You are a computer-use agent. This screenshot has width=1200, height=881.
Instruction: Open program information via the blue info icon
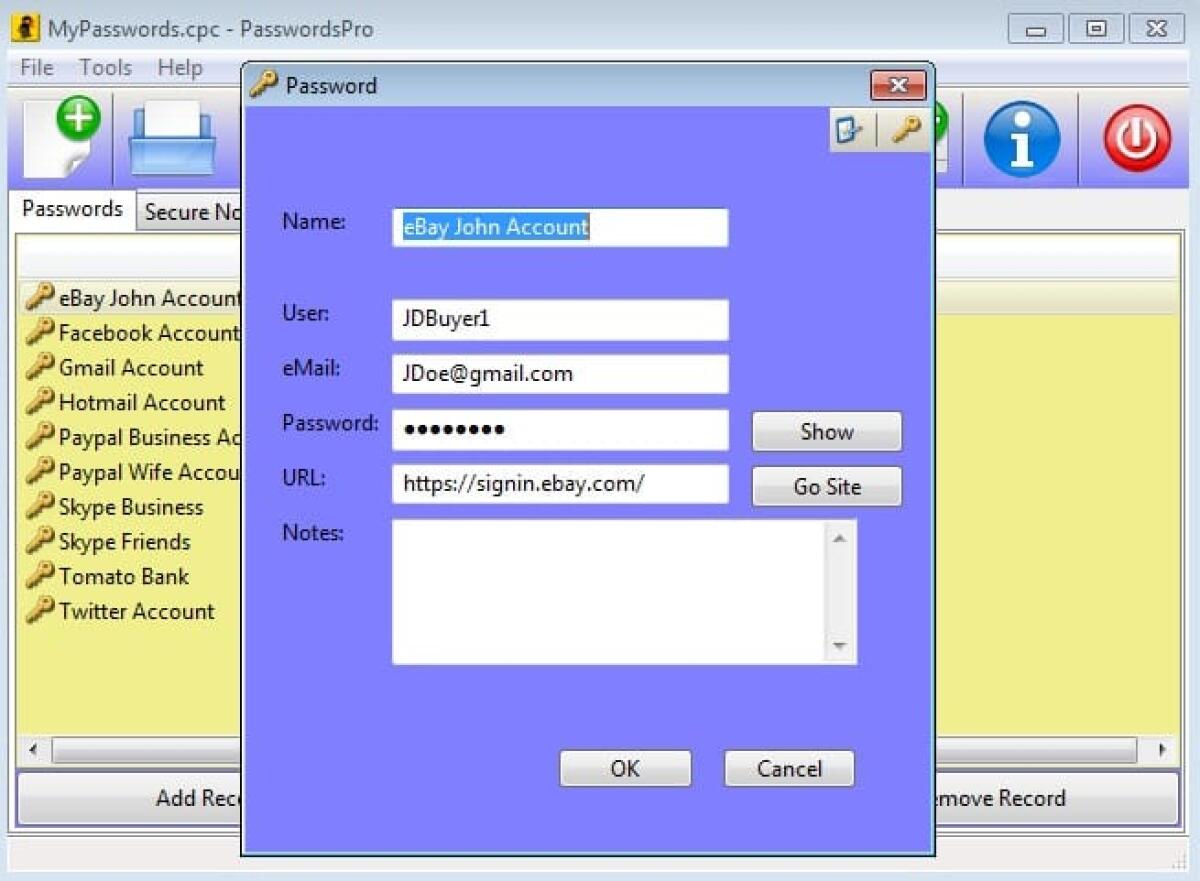pyautogui.click(x=1021, y=139)
